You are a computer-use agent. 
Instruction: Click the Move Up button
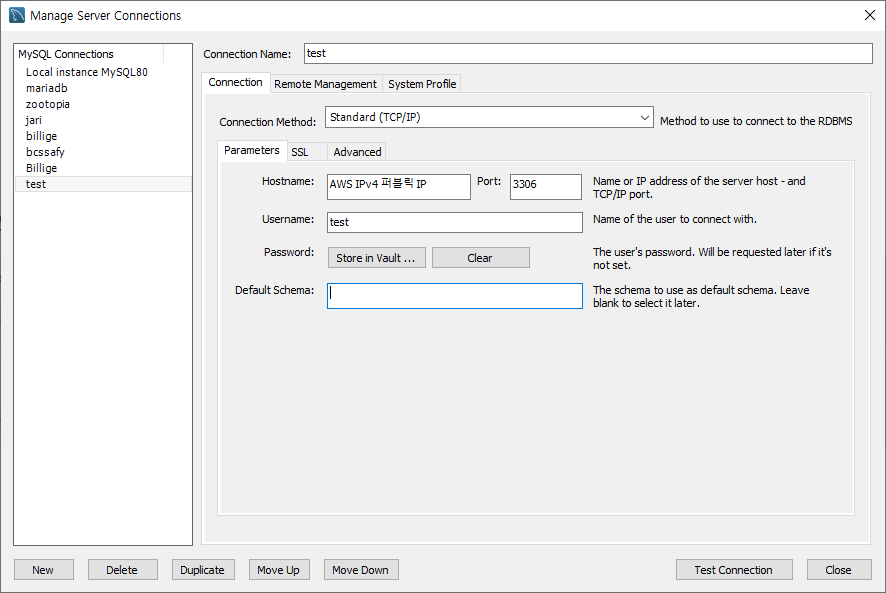point(279,570)
